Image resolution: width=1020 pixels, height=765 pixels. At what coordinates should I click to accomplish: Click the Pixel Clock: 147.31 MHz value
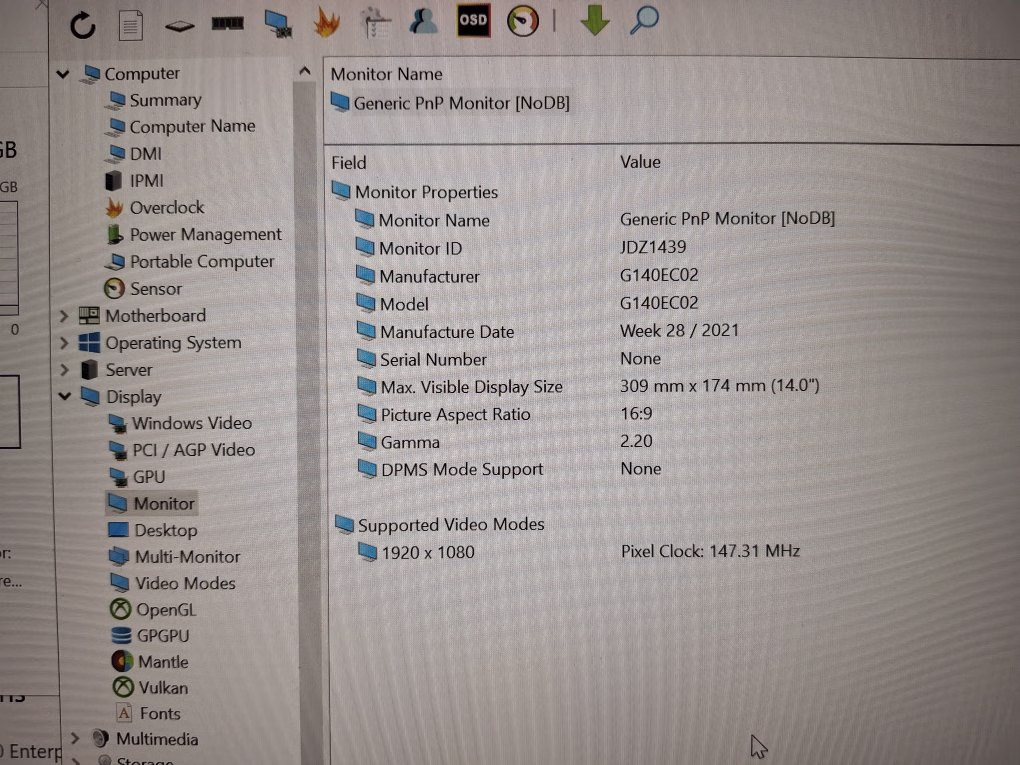coord(710,551)
